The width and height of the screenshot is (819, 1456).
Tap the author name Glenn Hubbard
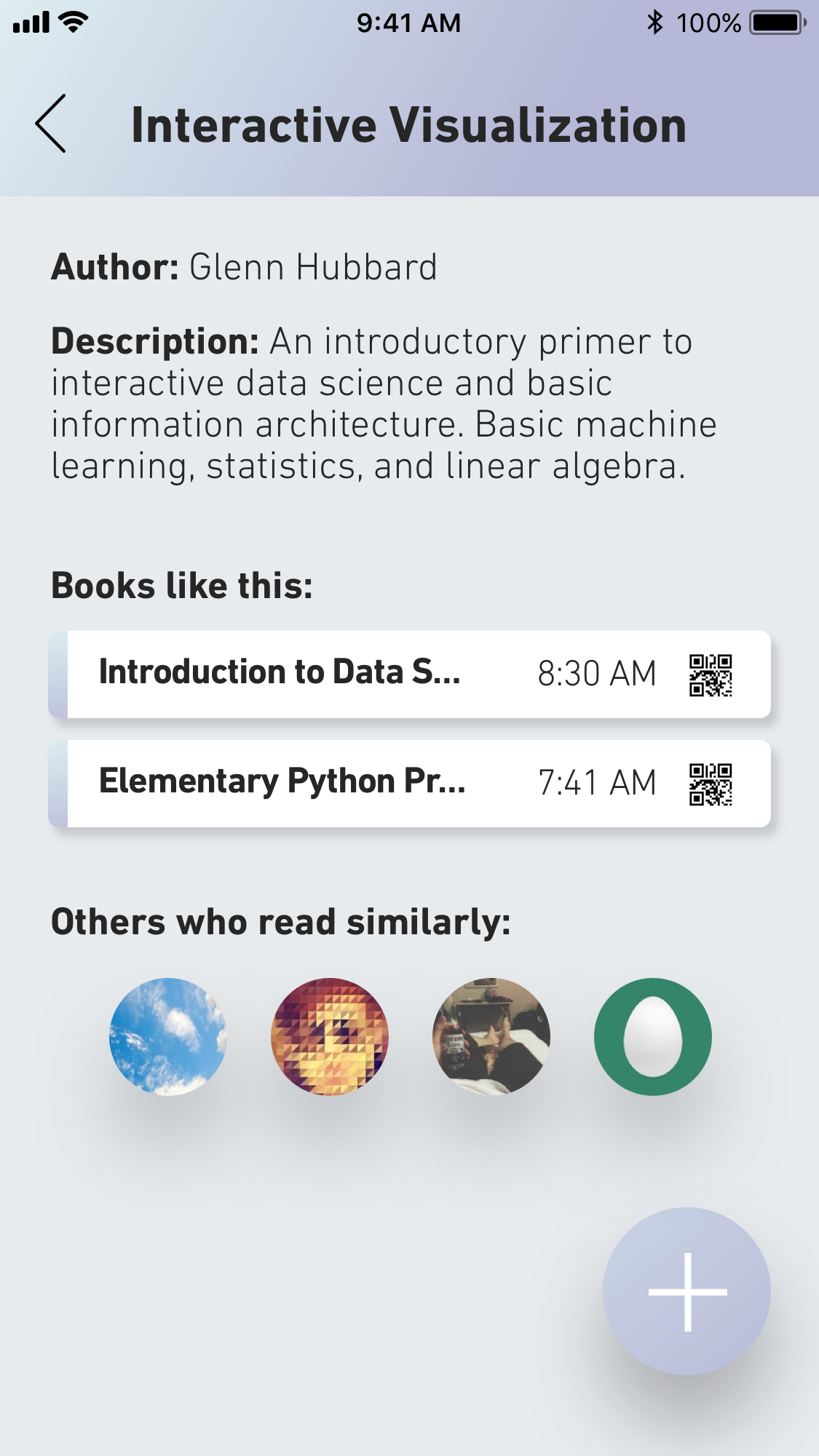[313, 267]
